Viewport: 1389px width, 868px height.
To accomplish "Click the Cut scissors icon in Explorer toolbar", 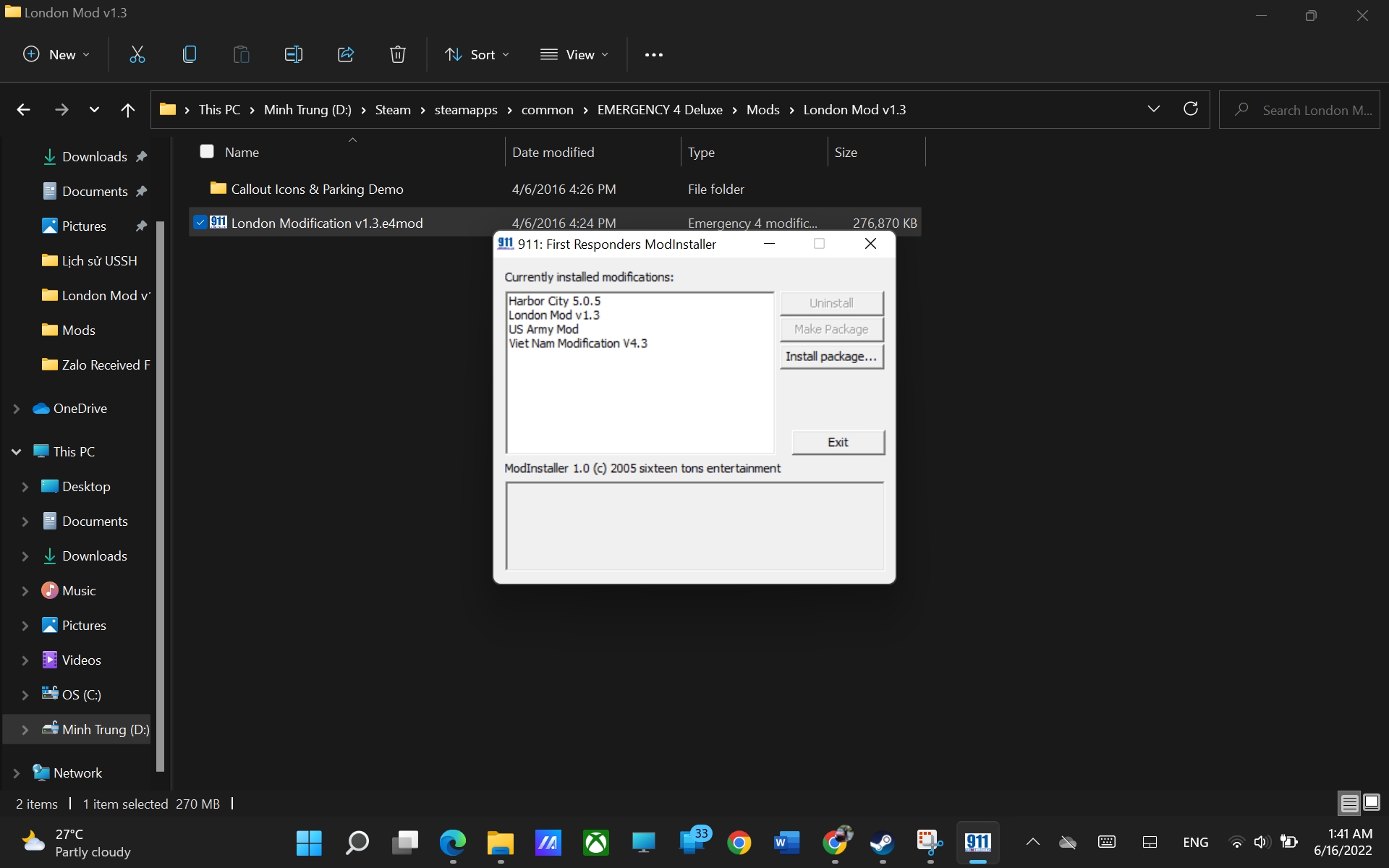I will point(137,54).
